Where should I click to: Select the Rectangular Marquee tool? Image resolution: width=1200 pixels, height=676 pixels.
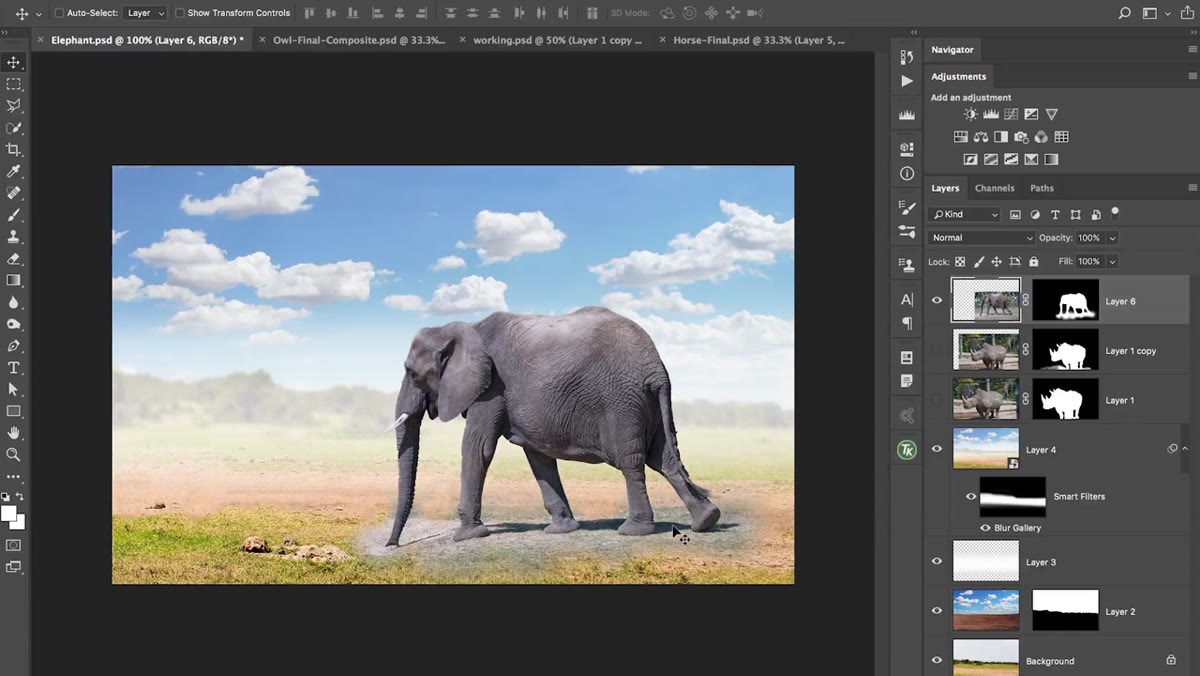(x=14, y=84)
